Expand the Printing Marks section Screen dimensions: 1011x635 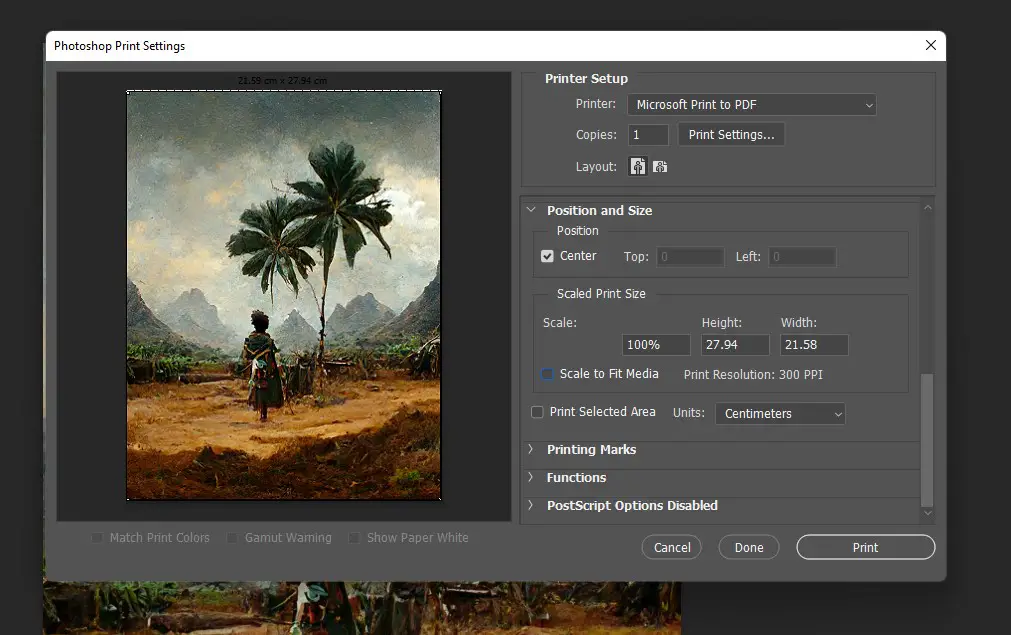532,450
